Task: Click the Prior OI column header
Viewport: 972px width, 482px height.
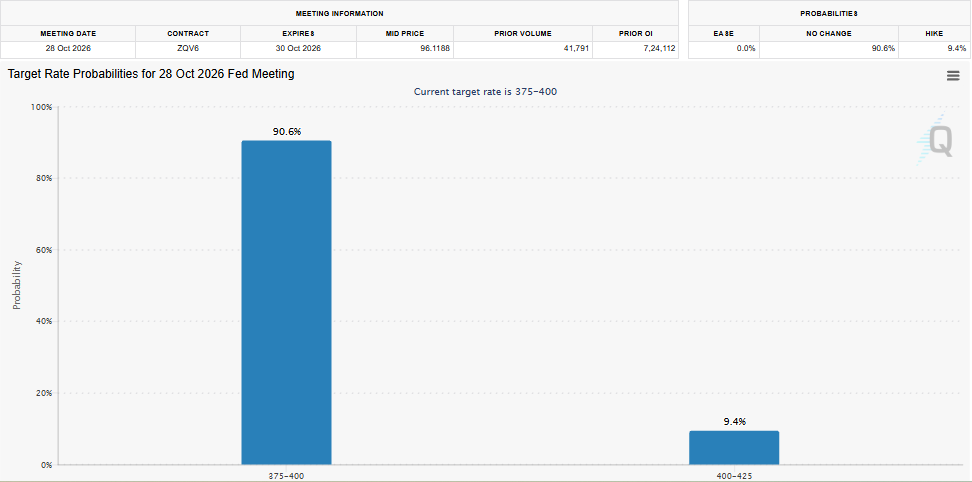Action: coord(635,33)
